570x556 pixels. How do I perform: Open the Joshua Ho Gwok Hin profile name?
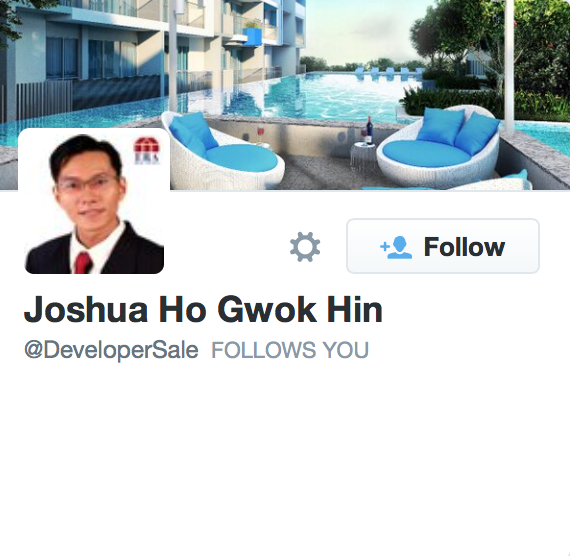point(203,309)
